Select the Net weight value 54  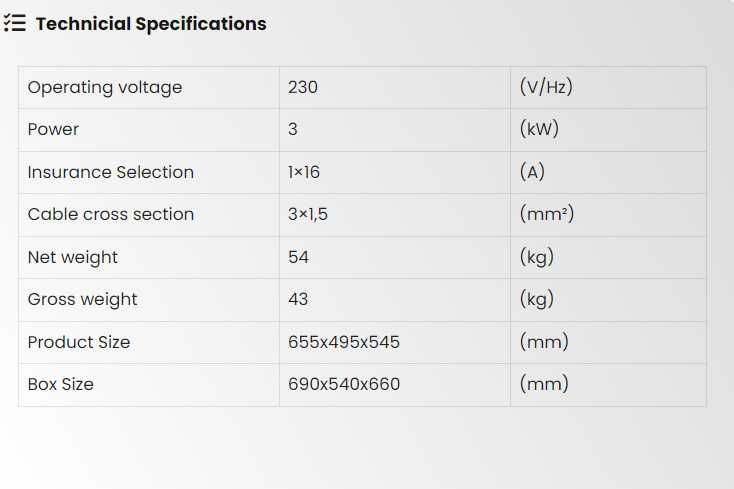pyautogui.click(x=299, y=257)
